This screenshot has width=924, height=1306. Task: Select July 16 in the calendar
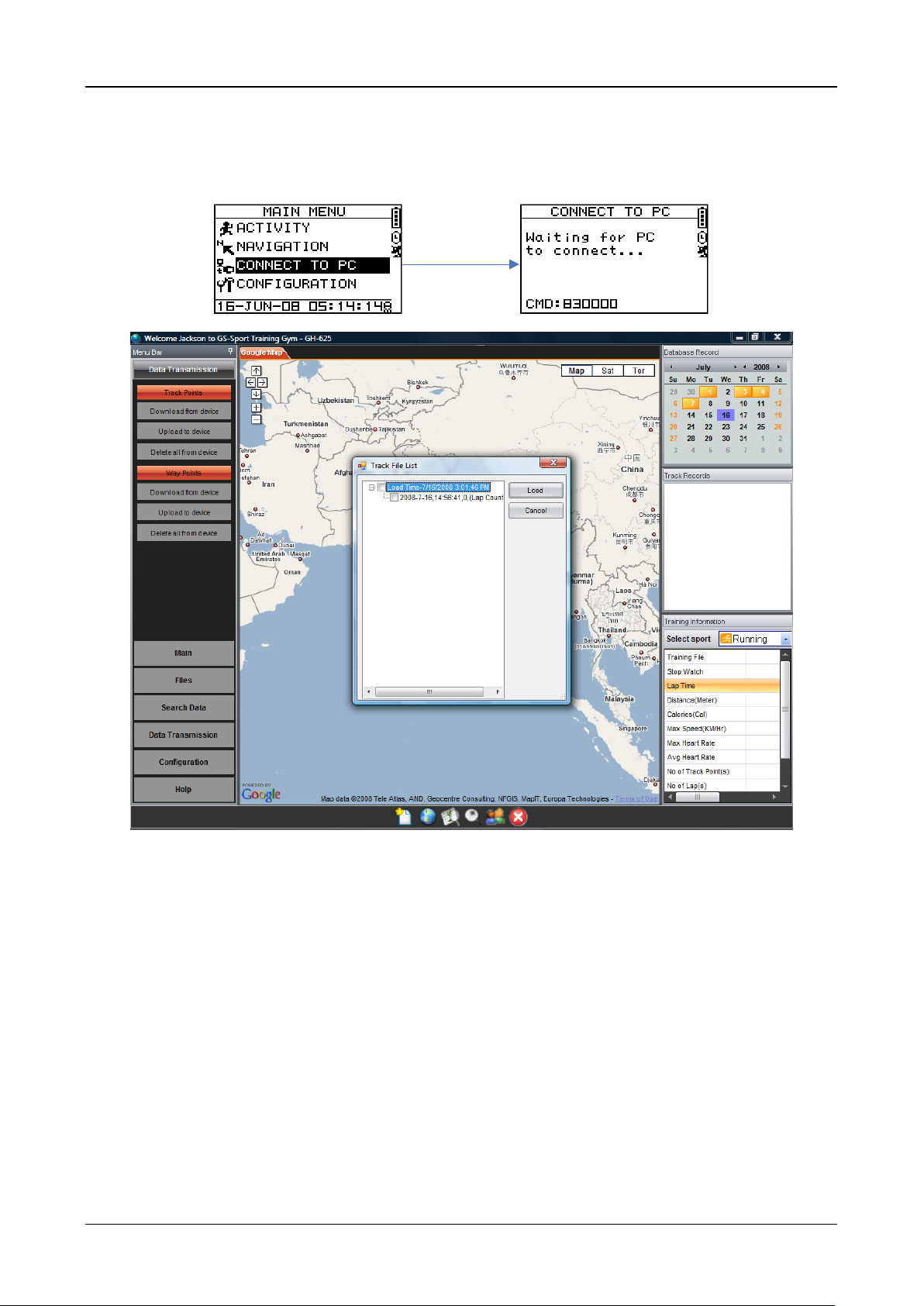726,415
